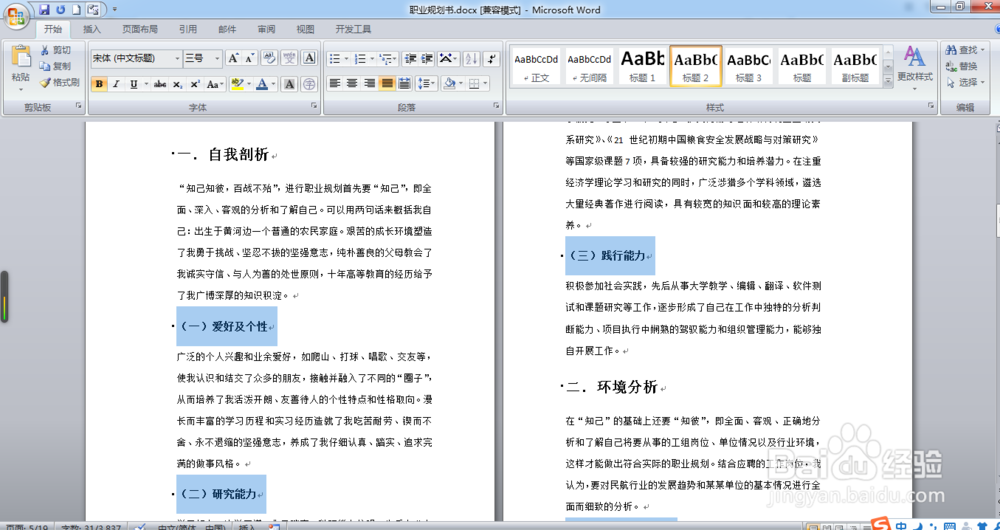Viewport: 1000px width, 530px height.
Task: Click 查找 to find text
Action: point(962,50)
